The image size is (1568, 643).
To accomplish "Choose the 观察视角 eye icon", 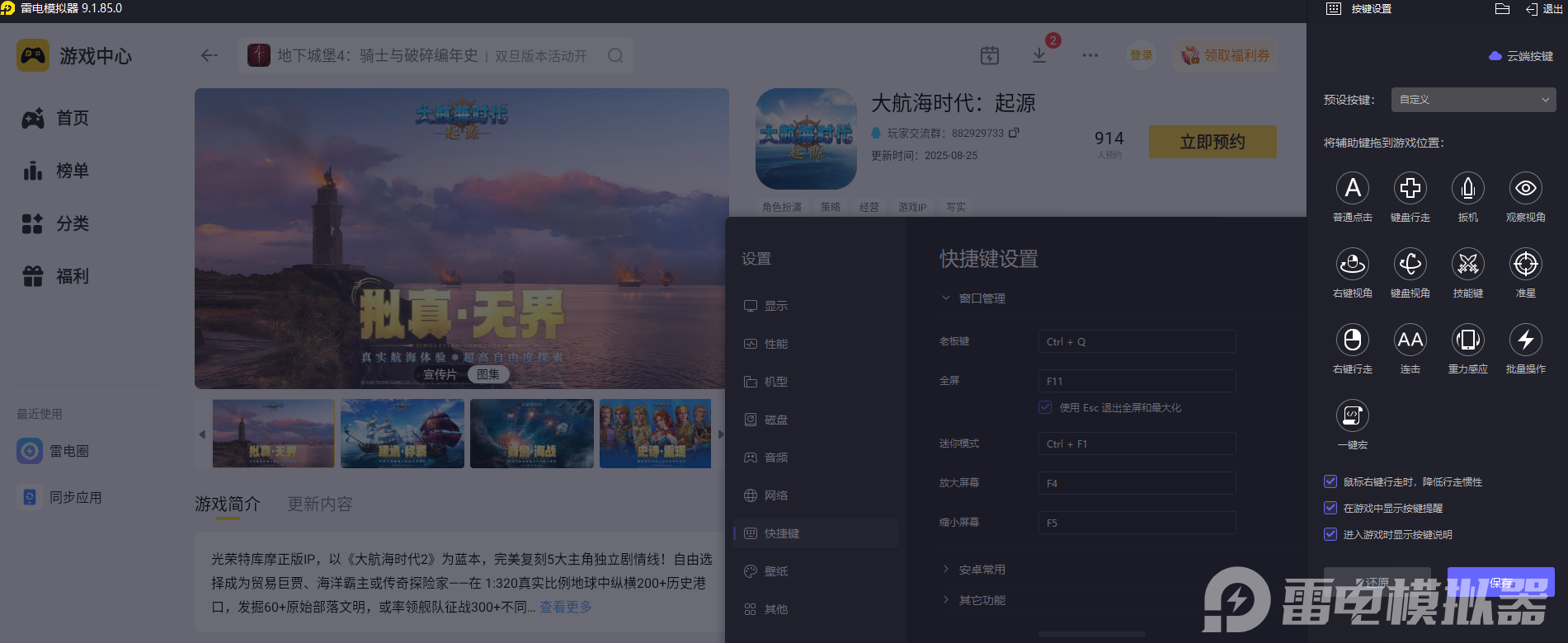I will 1525,189.
